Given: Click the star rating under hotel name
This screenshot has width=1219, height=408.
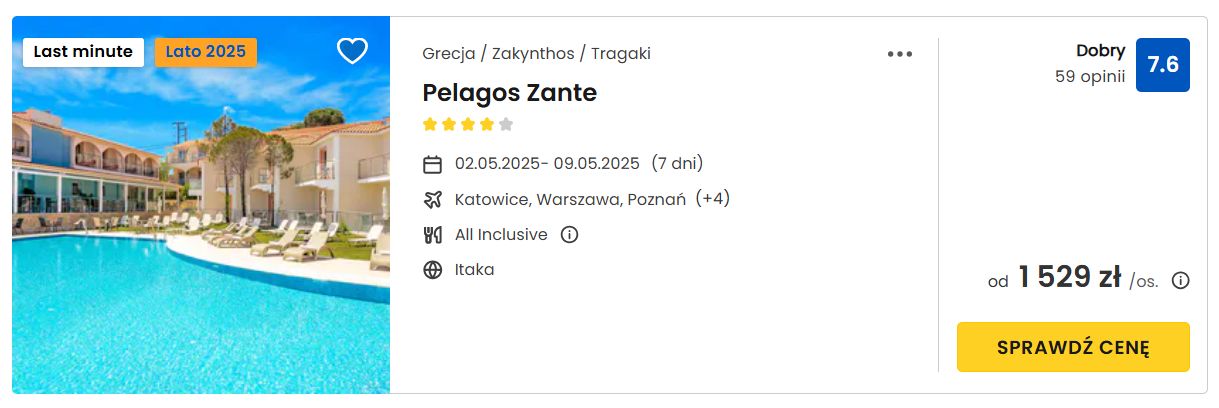Looking at the screenshot, I should click(468, 125).
